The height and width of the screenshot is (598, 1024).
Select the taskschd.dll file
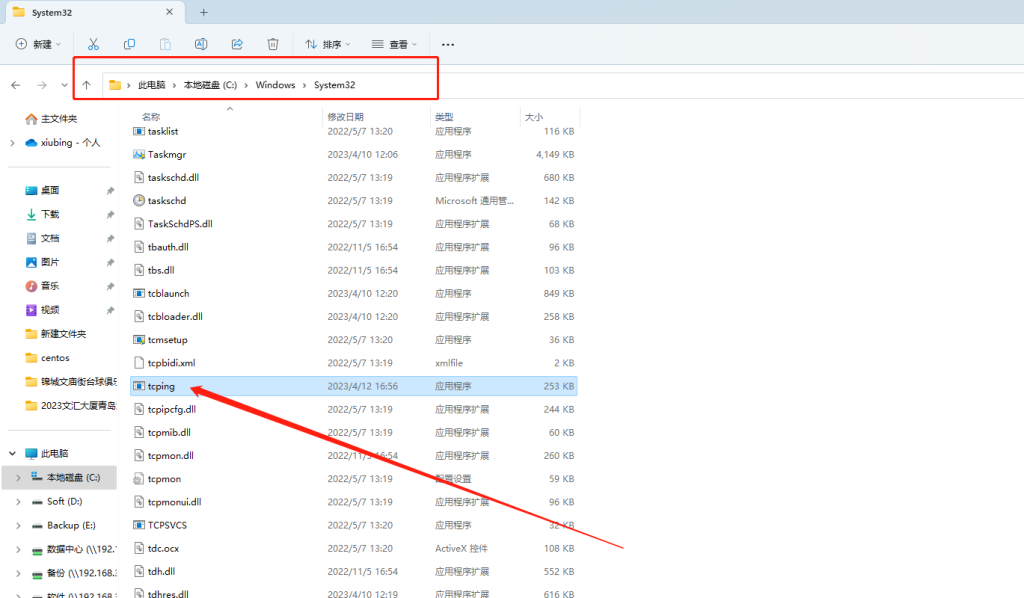click(x=353, y=178)
